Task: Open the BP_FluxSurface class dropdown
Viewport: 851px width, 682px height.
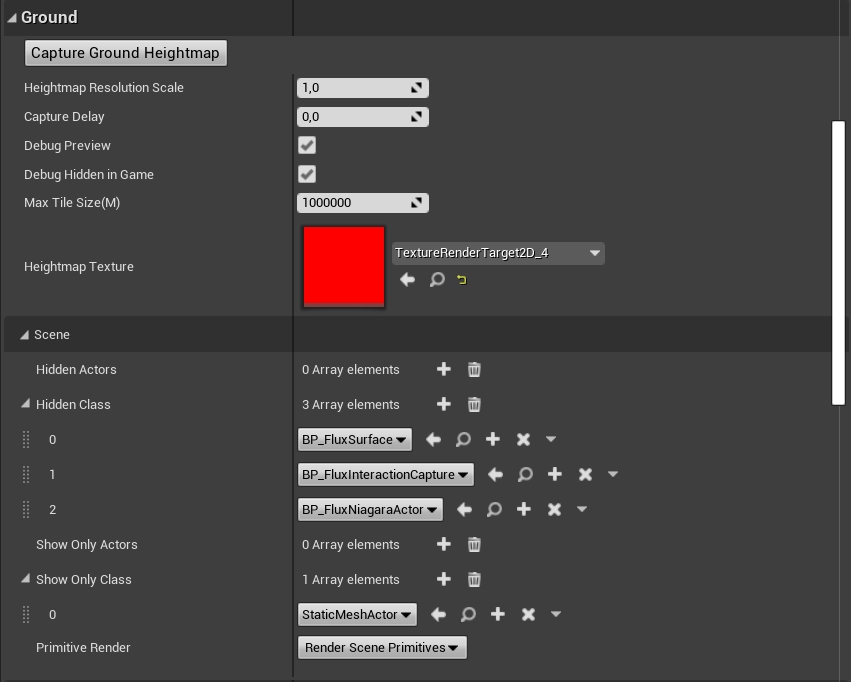Action: coord(354,439)
